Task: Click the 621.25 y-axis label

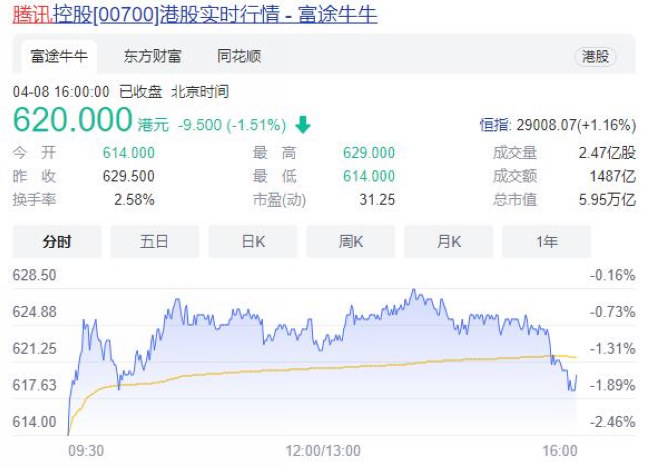Action: [34, 349]
